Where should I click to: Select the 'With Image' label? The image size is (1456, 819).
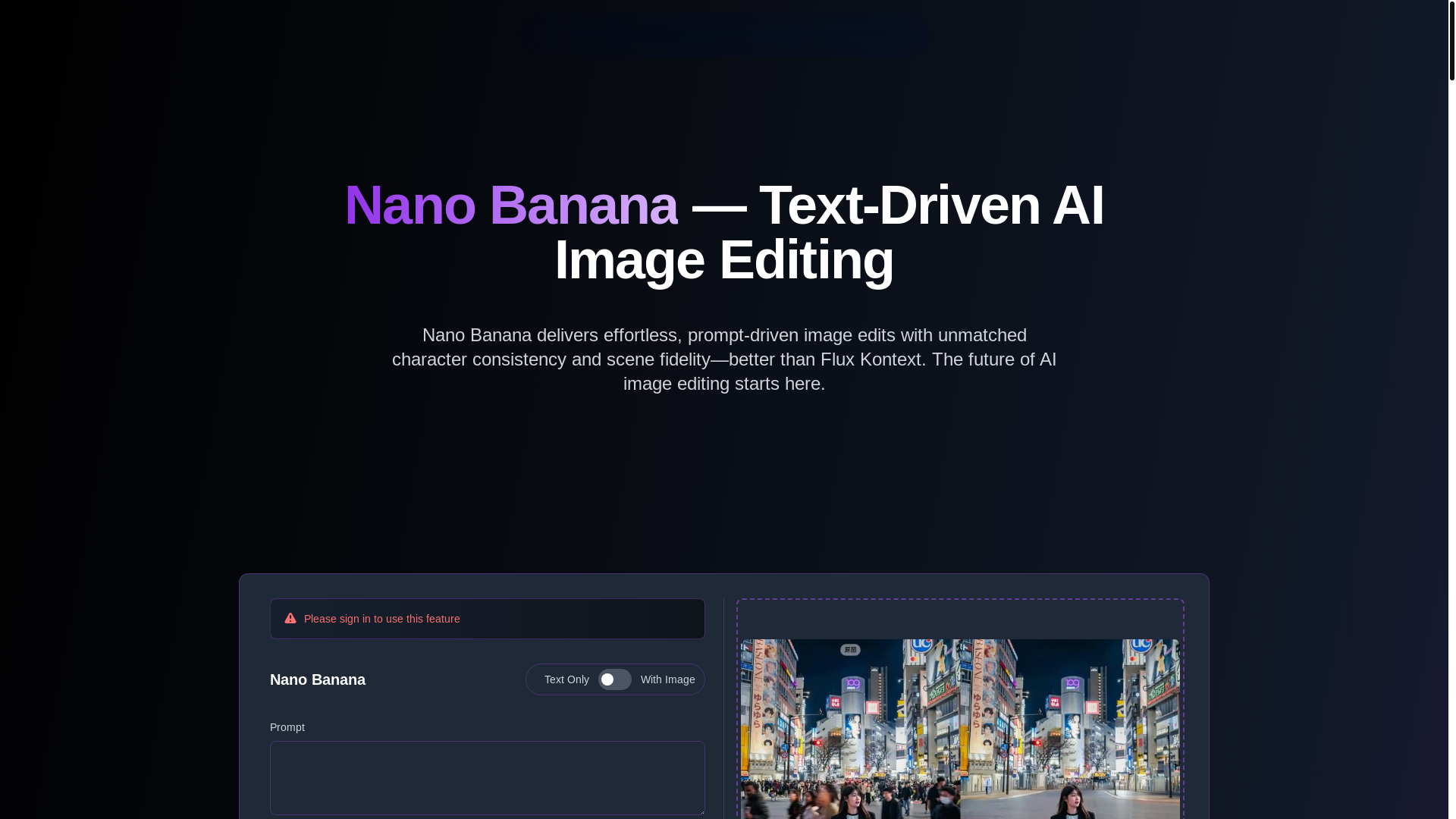pos(667,679)
